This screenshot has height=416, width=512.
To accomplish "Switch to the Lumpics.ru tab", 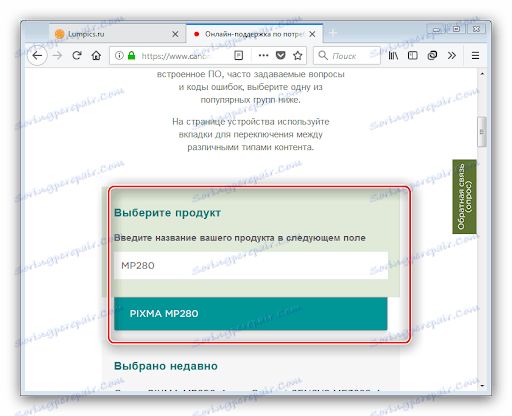I will [117, 34].
